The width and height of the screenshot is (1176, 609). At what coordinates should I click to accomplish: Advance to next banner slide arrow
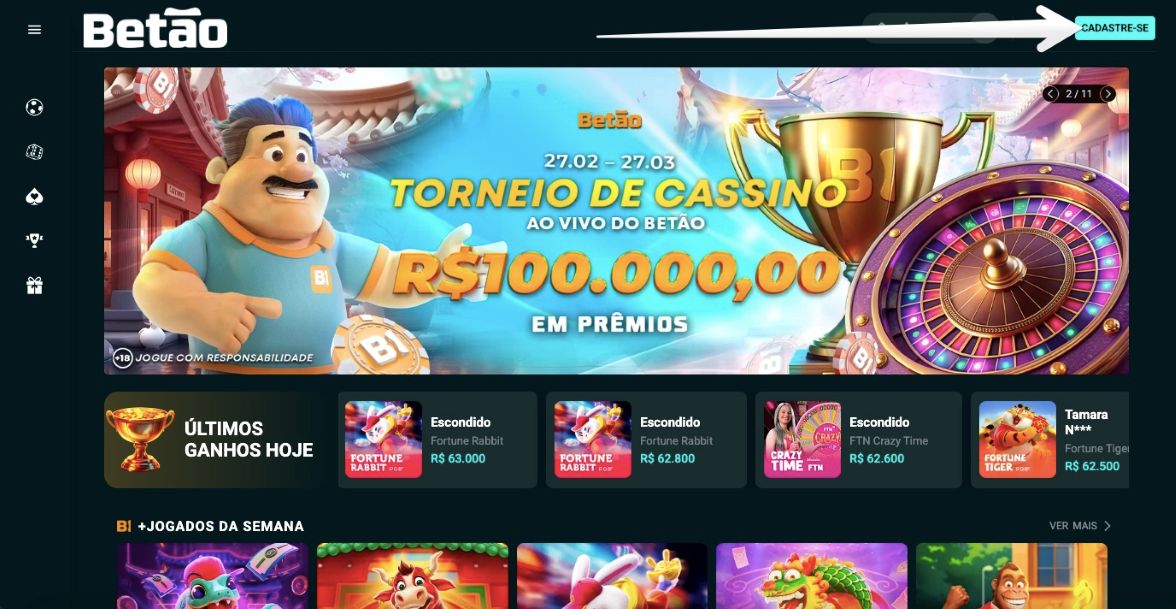pyautogui.click(x=1108, y=94)
